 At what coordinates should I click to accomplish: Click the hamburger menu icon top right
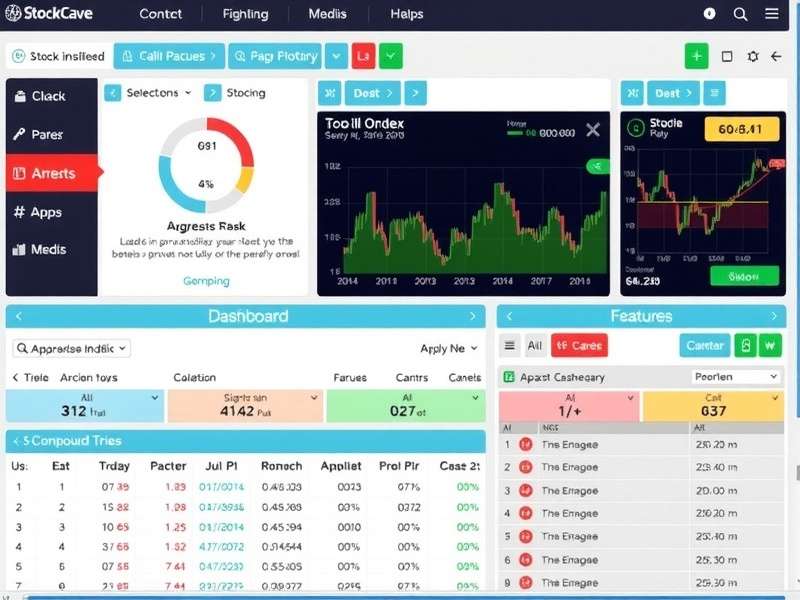771,14
